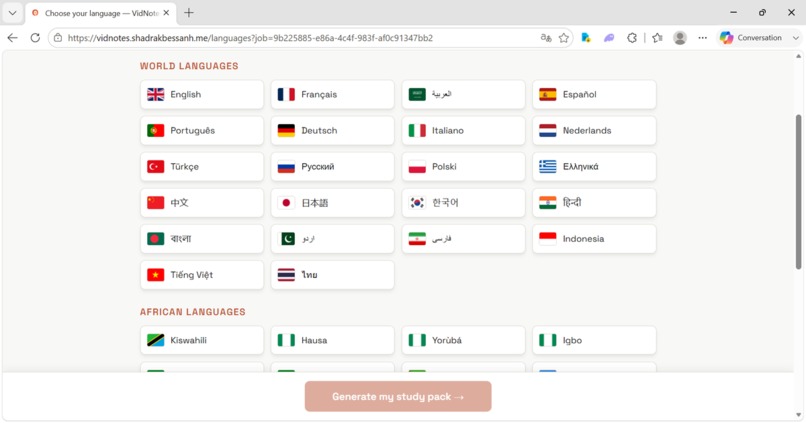Select Русский language card

pyautogui.click(x=333, y=167)
